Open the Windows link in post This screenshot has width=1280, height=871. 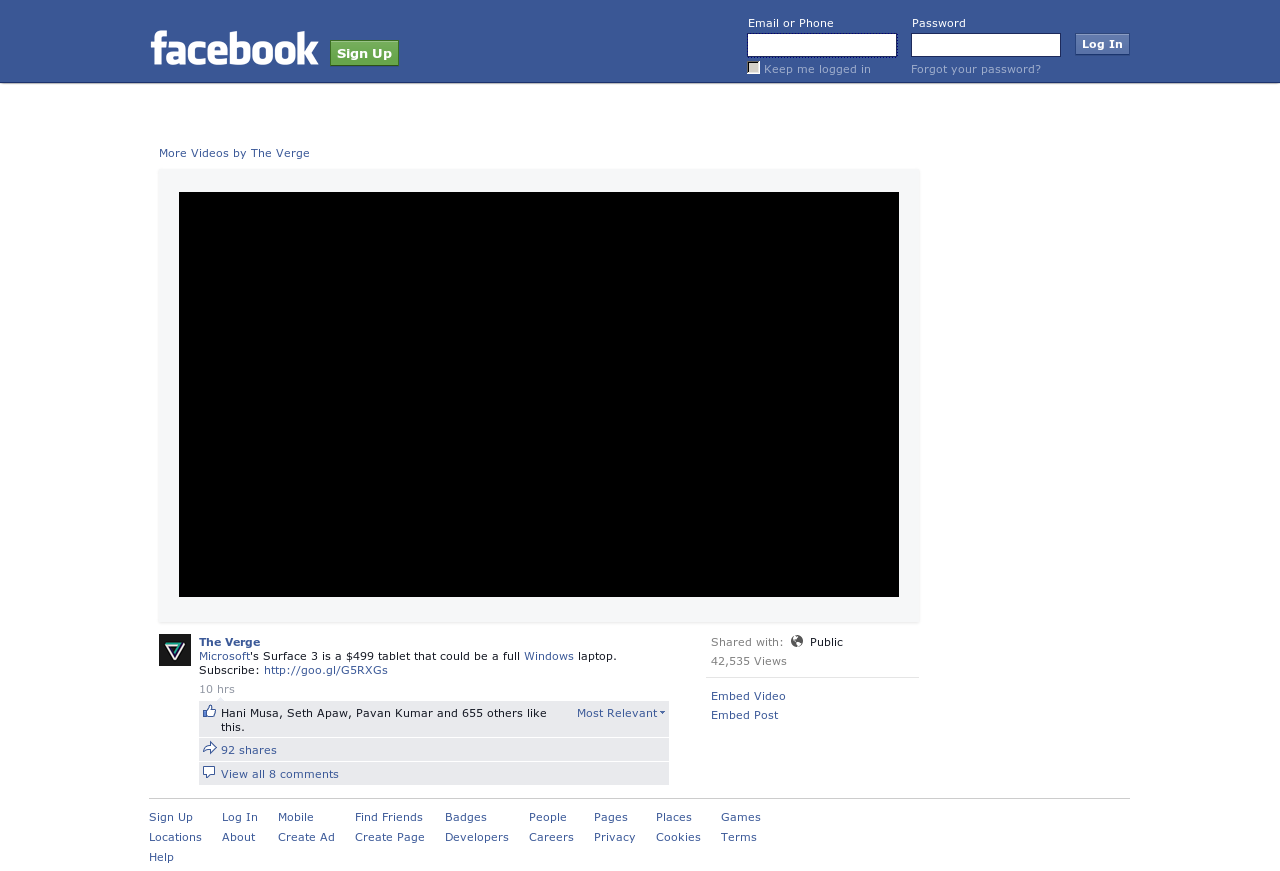point(549,656)
